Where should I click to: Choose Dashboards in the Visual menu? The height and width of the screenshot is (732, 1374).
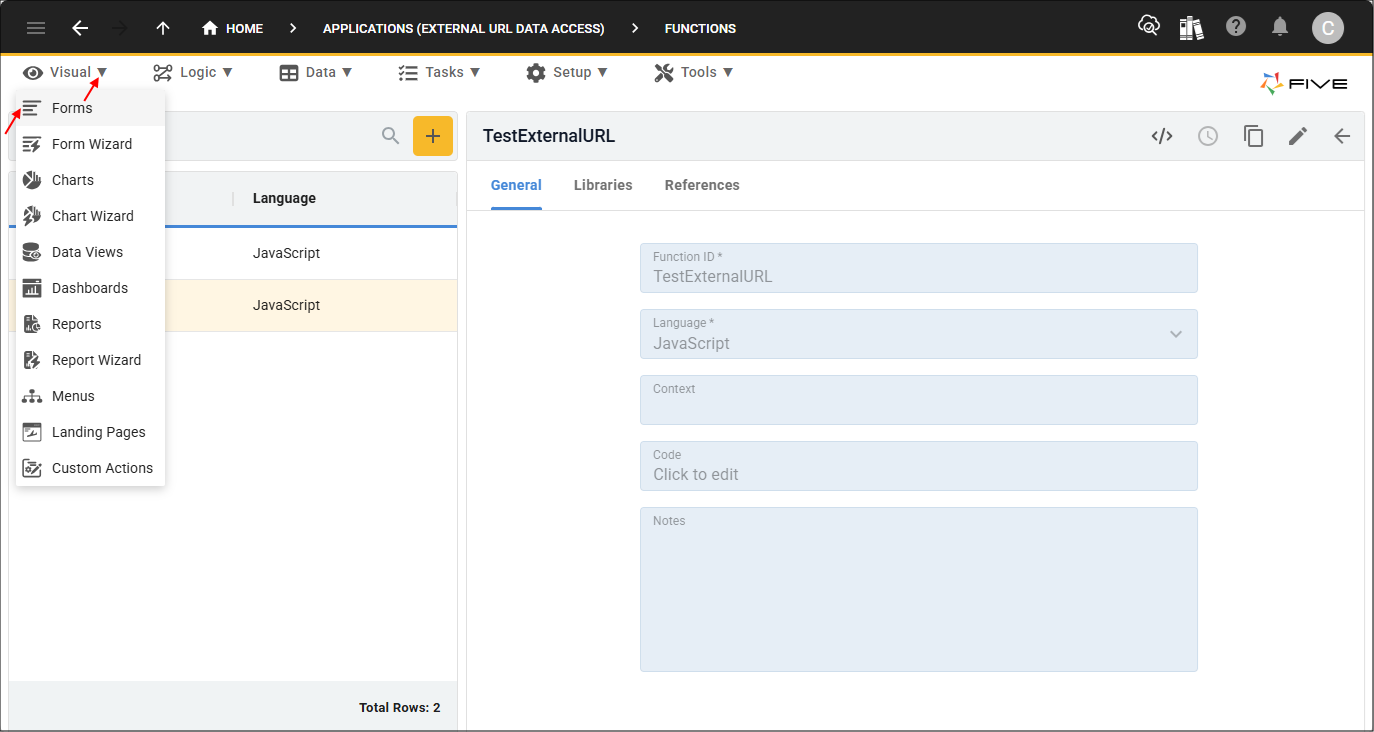(x=89, y=288)
